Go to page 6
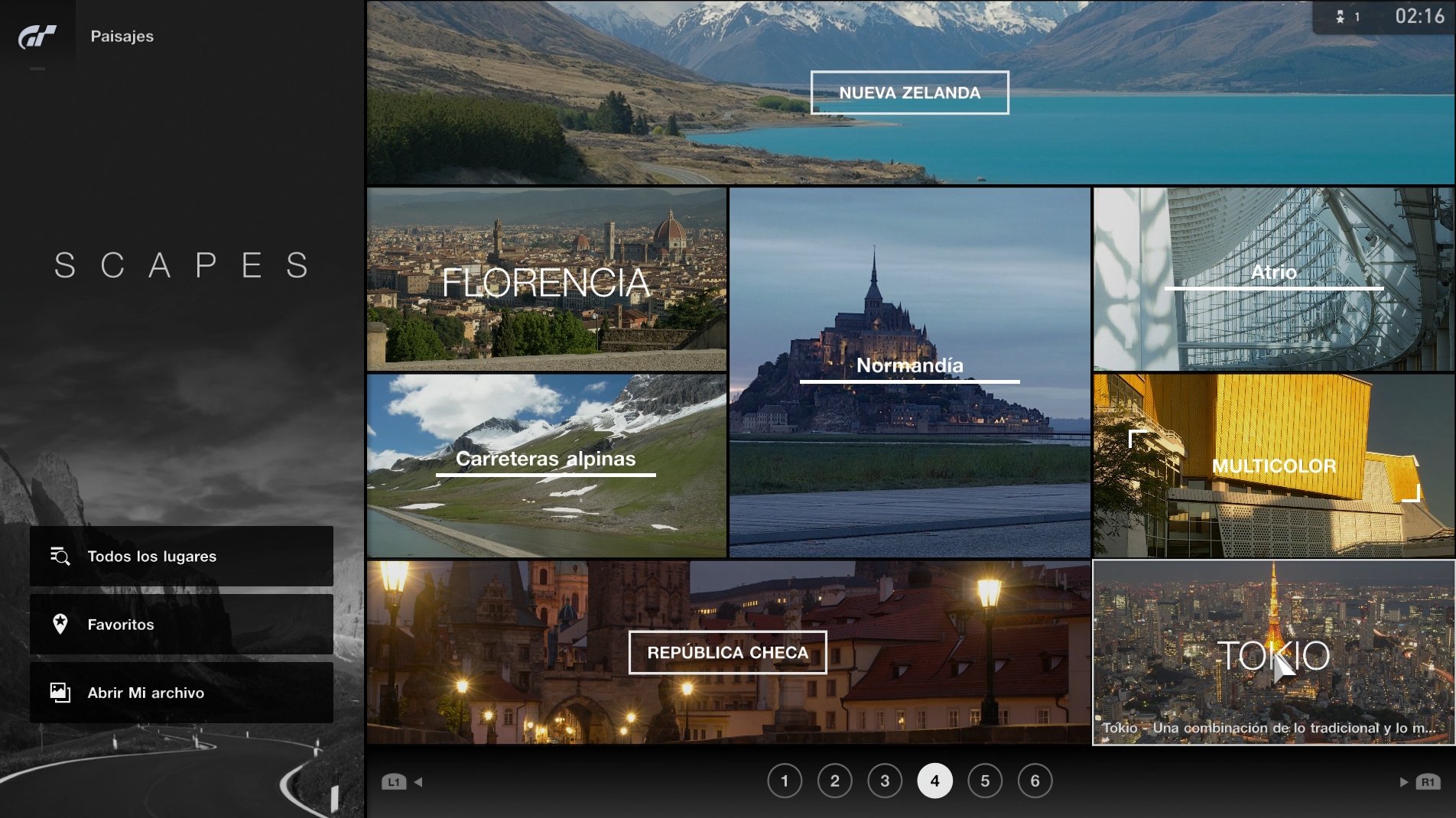This screenshot has width=1456, height=818. tap(1035, 781)
